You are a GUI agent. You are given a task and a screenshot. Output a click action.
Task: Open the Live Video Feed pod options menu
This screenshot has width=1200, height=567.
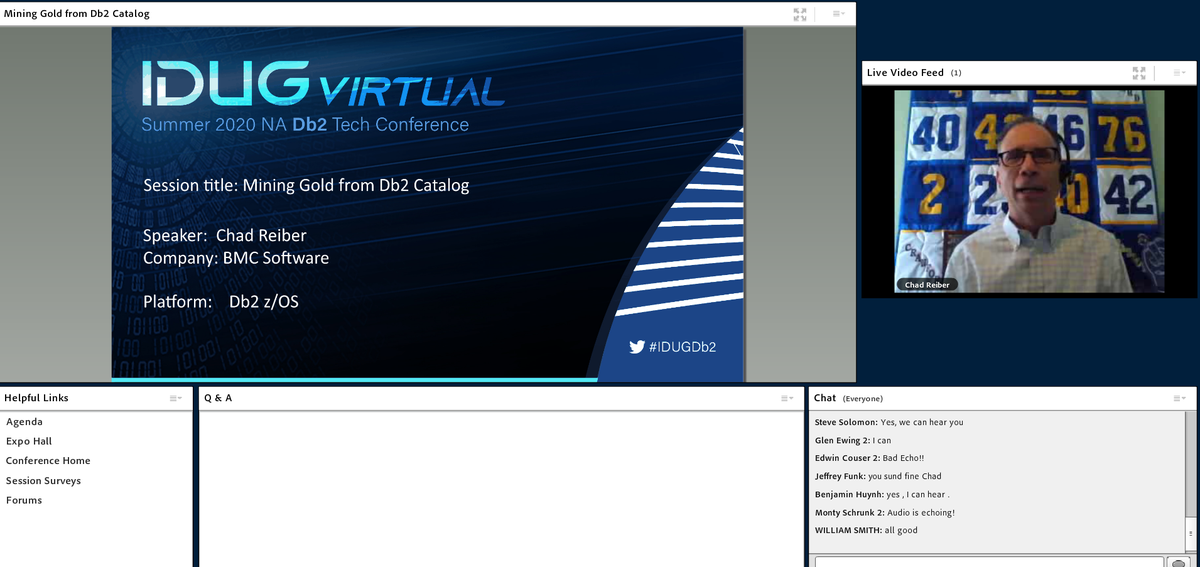coord(1179,73)
